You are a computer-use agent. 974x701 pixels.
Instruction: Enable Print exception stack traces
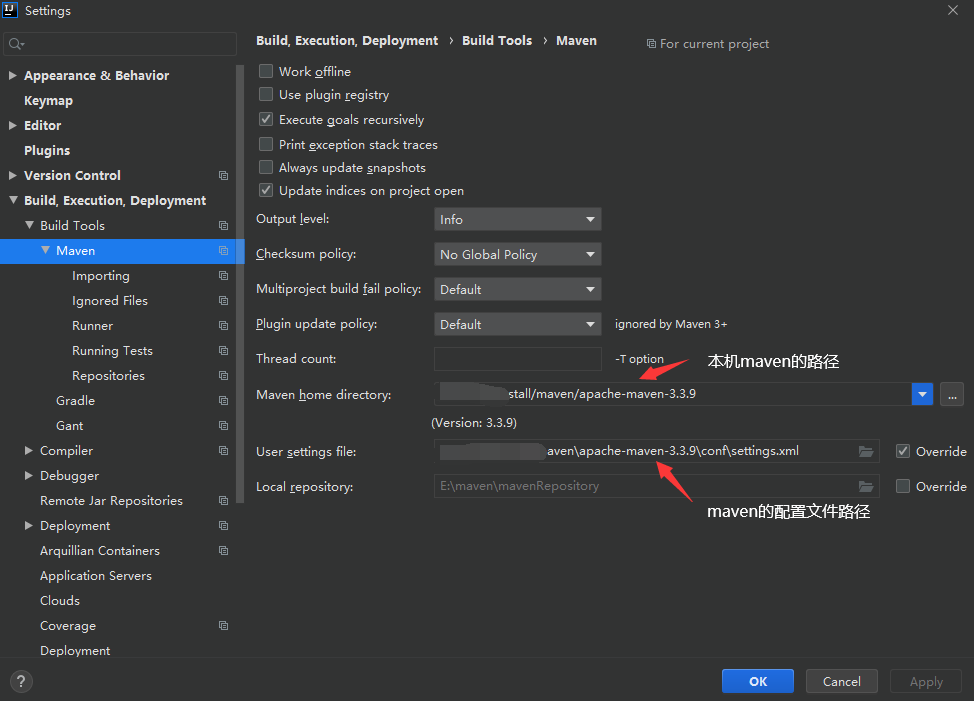pyautogui.click(x=266, y=144)
